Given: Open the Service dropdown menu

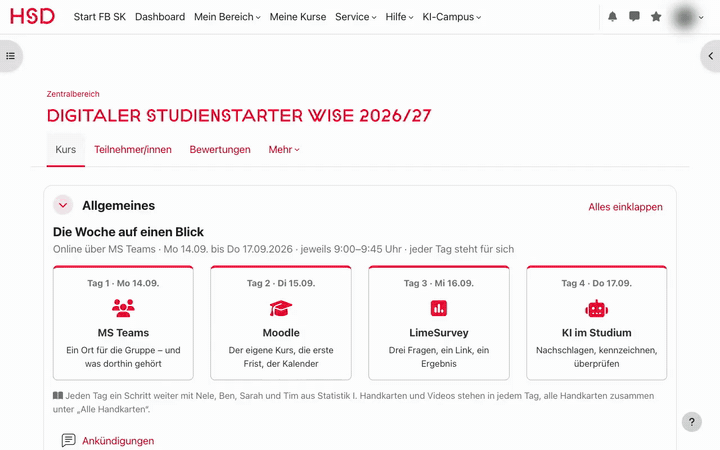Looking at the screenshot, I should coord(355,17).
